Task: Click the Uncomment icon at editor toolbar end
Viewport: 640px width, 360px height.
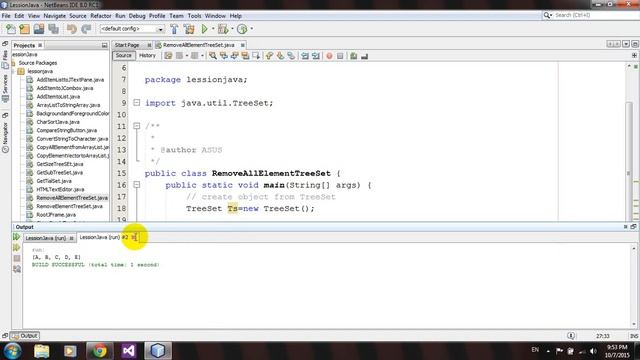Action: [x=364, y=56]
